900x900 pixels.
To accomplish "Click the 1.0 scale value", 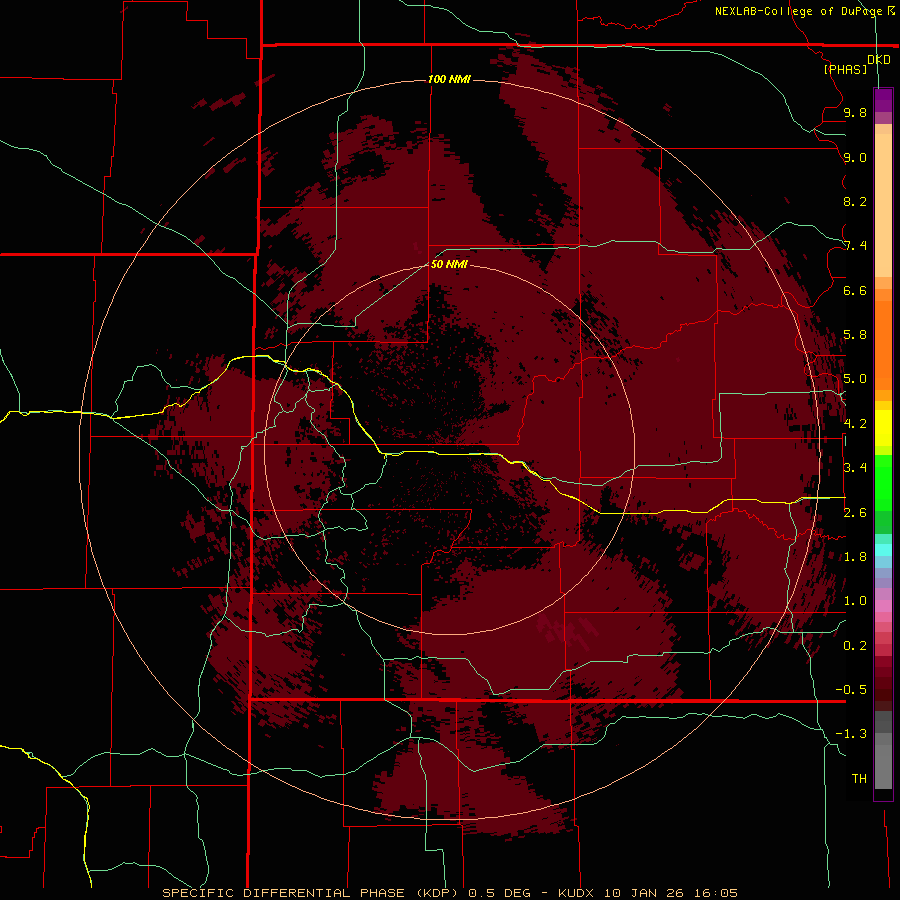I will point(855,601).
